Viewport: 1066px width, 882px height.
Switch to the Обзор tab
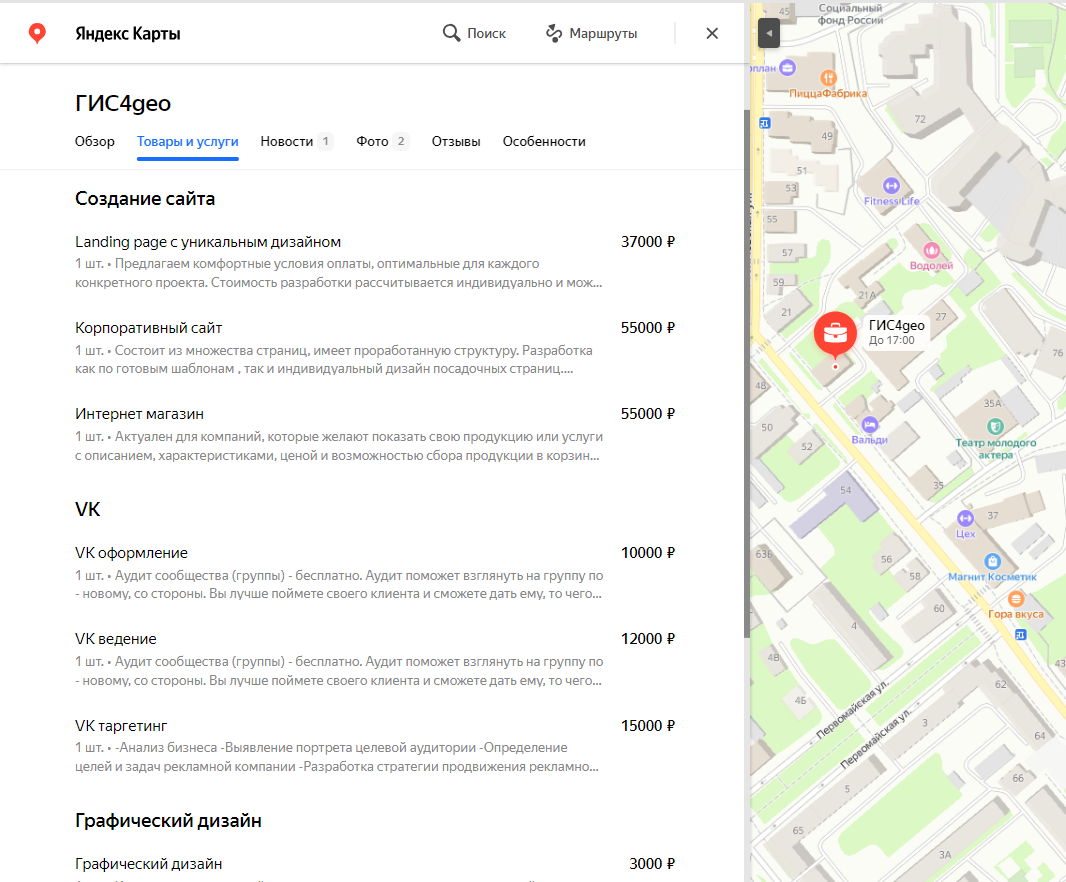(95, 142)
